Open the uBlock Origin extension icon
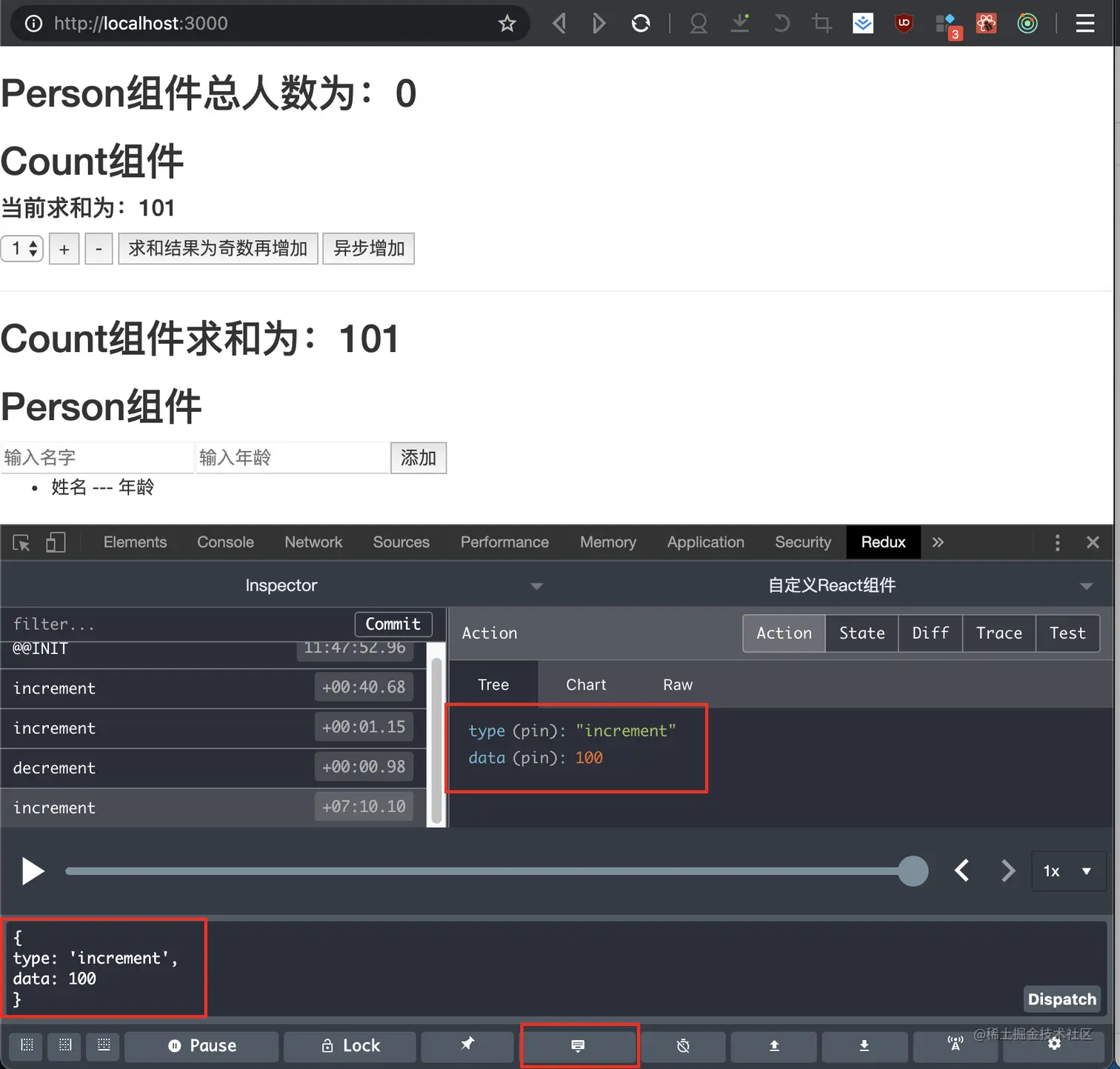 (x=904, y=24)
